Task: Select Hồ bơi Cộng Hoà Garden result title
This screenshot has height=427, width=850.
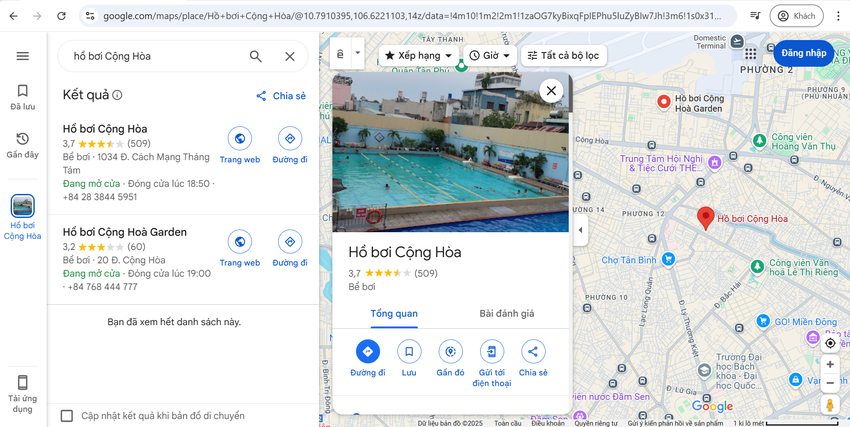Action: (125, 232)
